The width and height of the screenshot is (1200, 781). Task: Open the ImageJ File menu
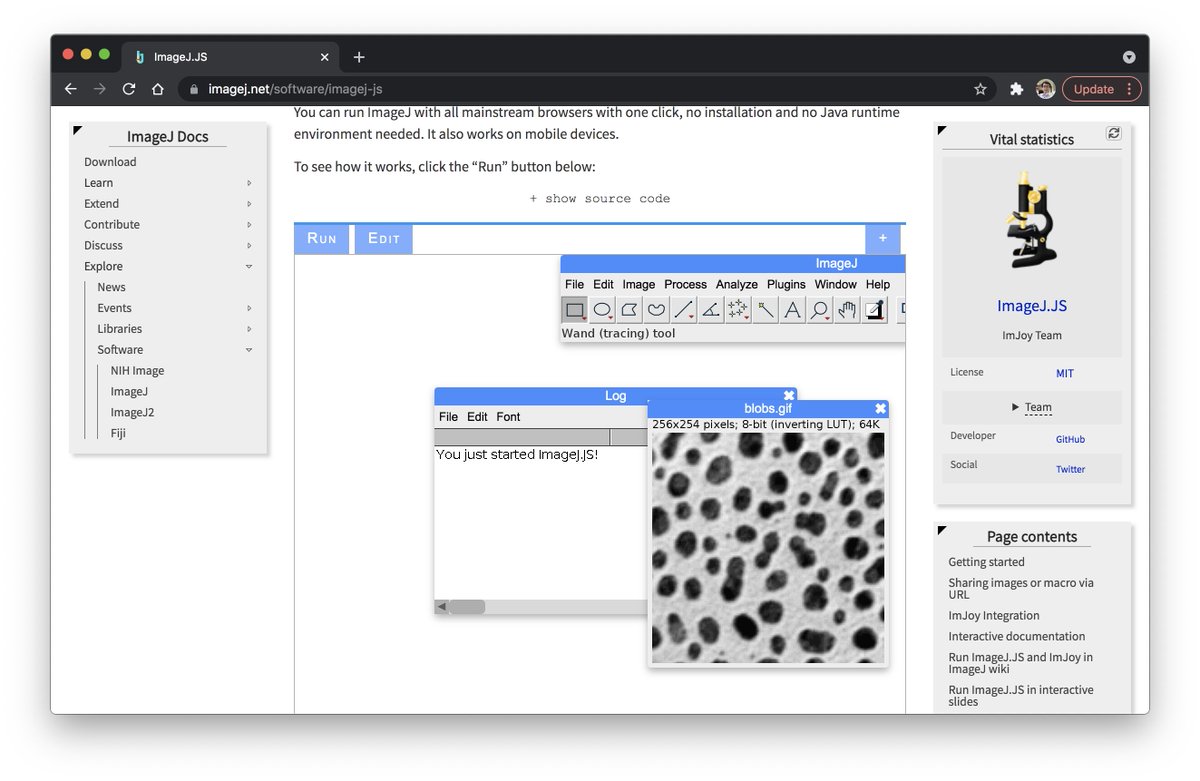click(574, 285)
